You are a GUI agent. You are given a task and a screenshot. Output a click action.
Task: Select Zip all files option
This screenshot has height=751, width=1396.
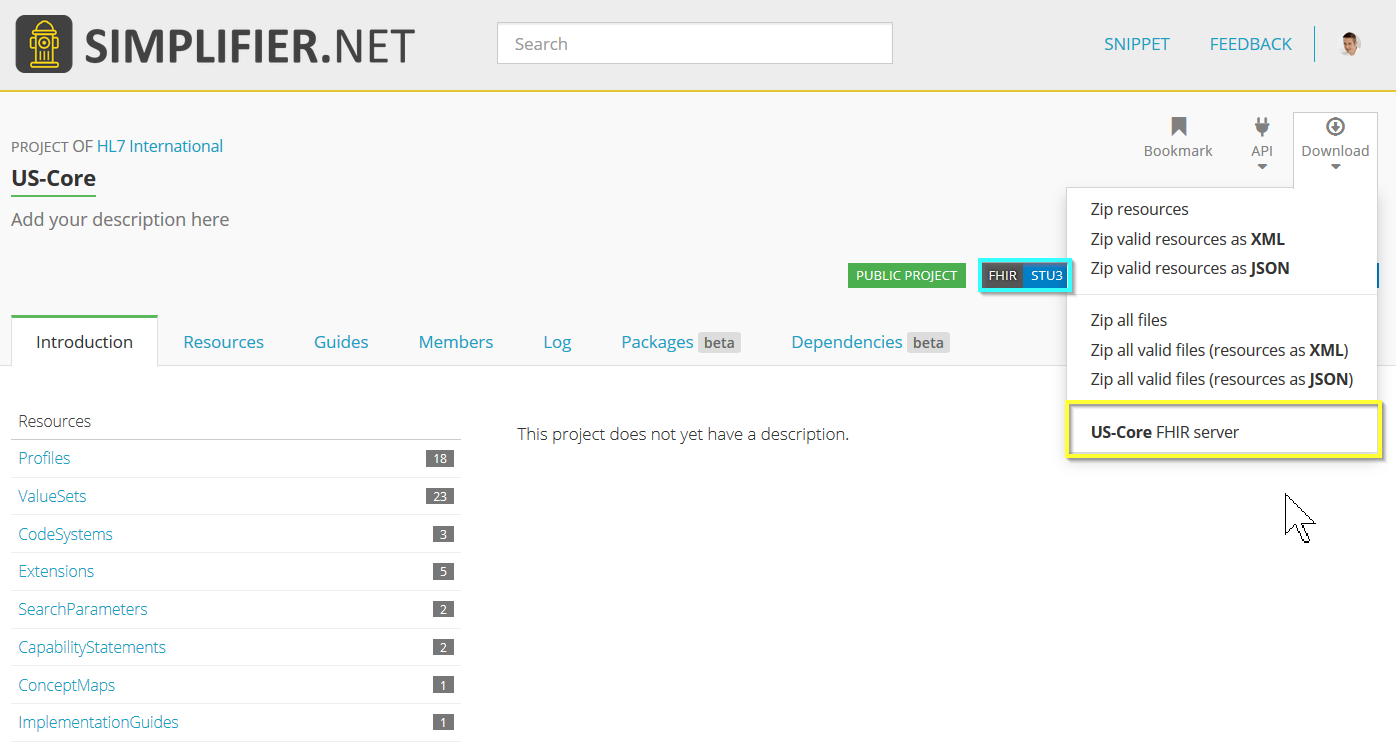[1129, 320]
